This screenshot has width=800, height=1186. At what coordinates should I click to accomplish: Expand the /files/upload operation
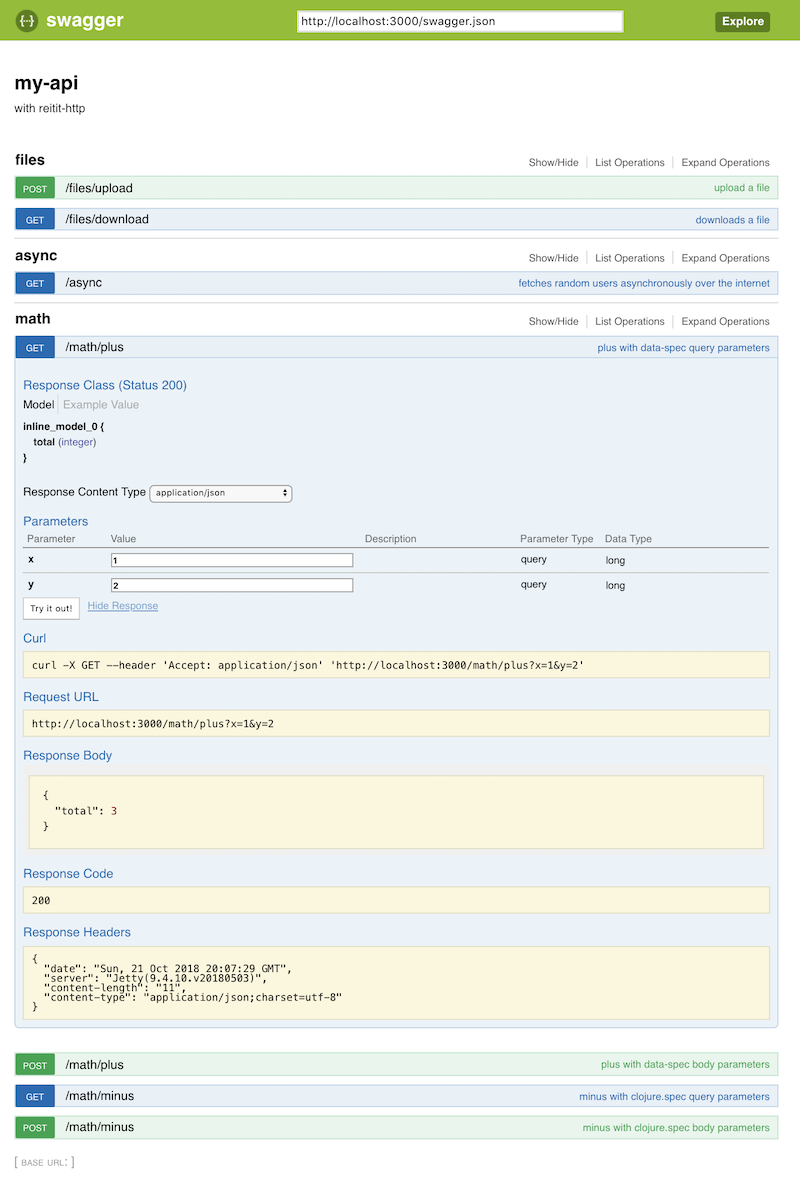(x=99, y=188)
